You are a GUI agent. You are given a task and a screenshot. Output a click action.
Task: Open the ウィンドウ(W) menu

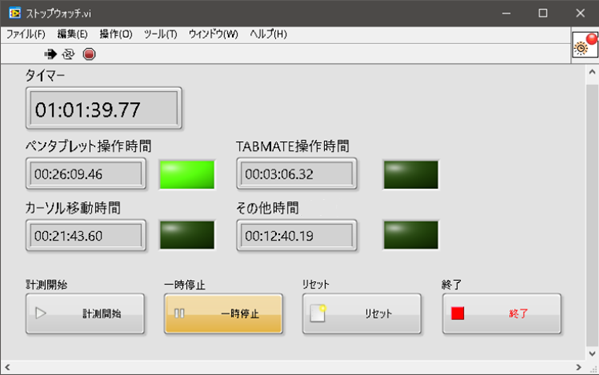(x=213, y=34)
